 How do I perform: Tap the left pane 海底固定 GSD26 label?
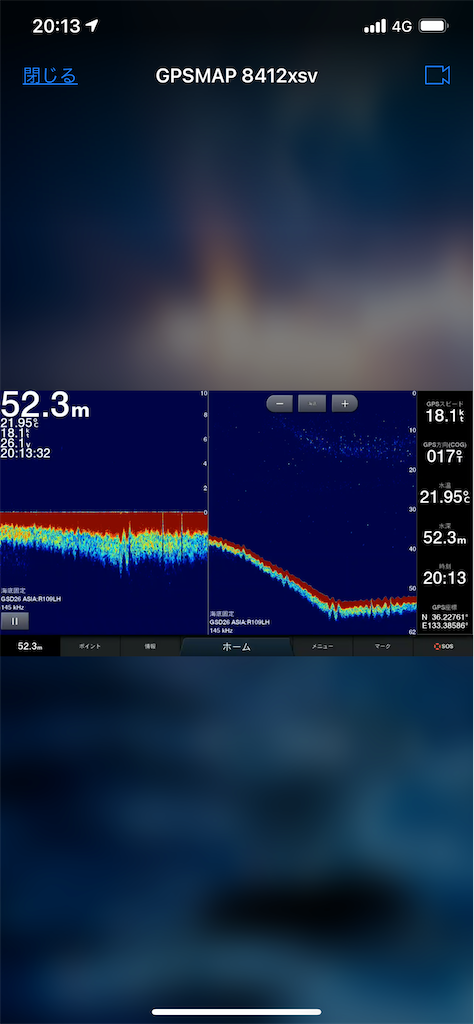(33, 598)
